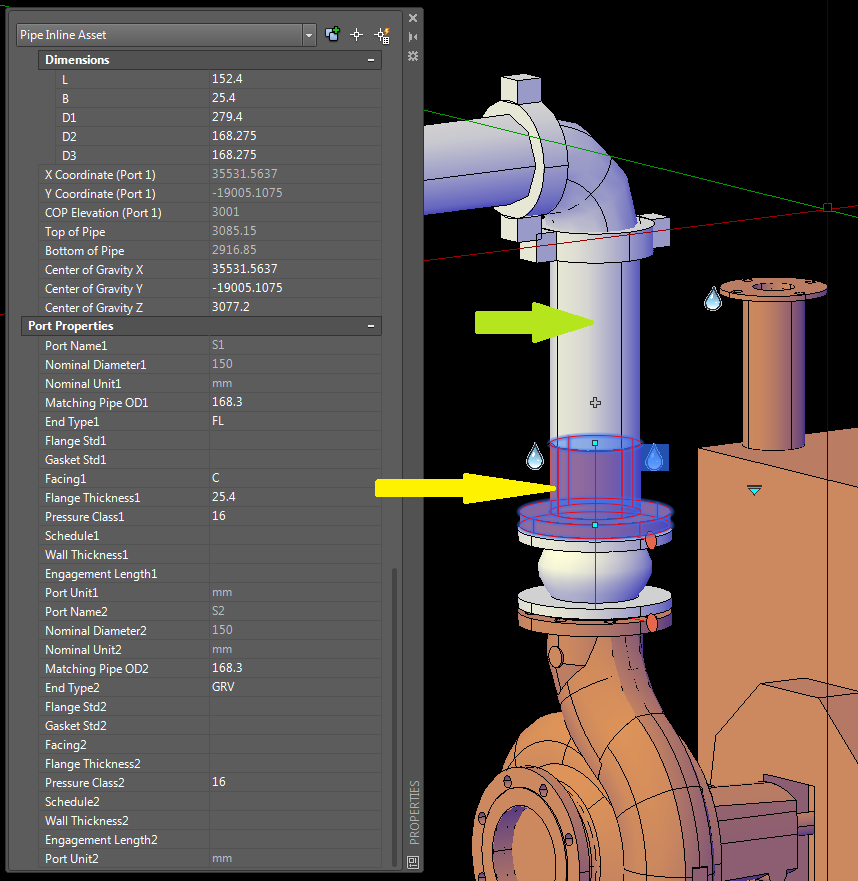858x881 pixels.
Task: Open the Pipe Inline Asset dropdown
Action: point(307,34)
